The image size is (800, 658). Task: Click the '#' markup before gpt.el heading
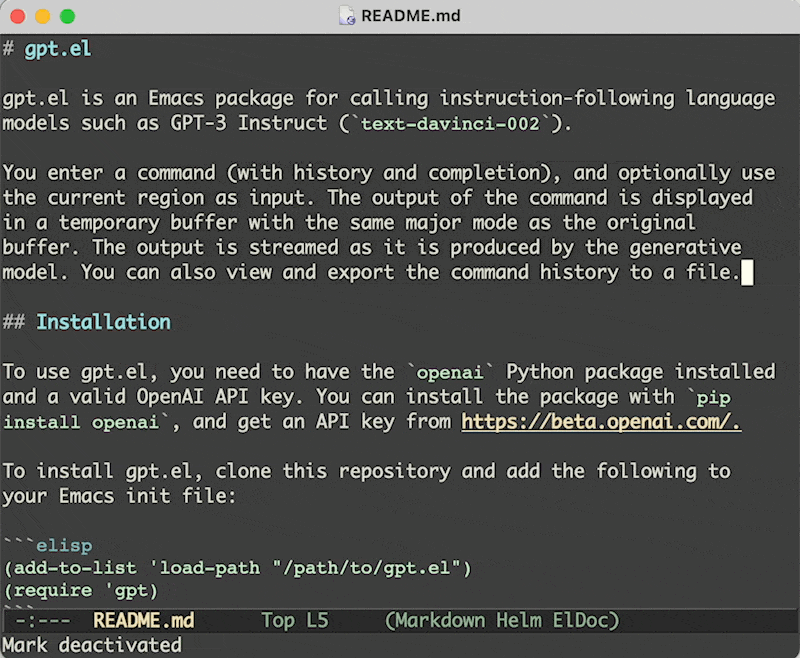(8, 49)
